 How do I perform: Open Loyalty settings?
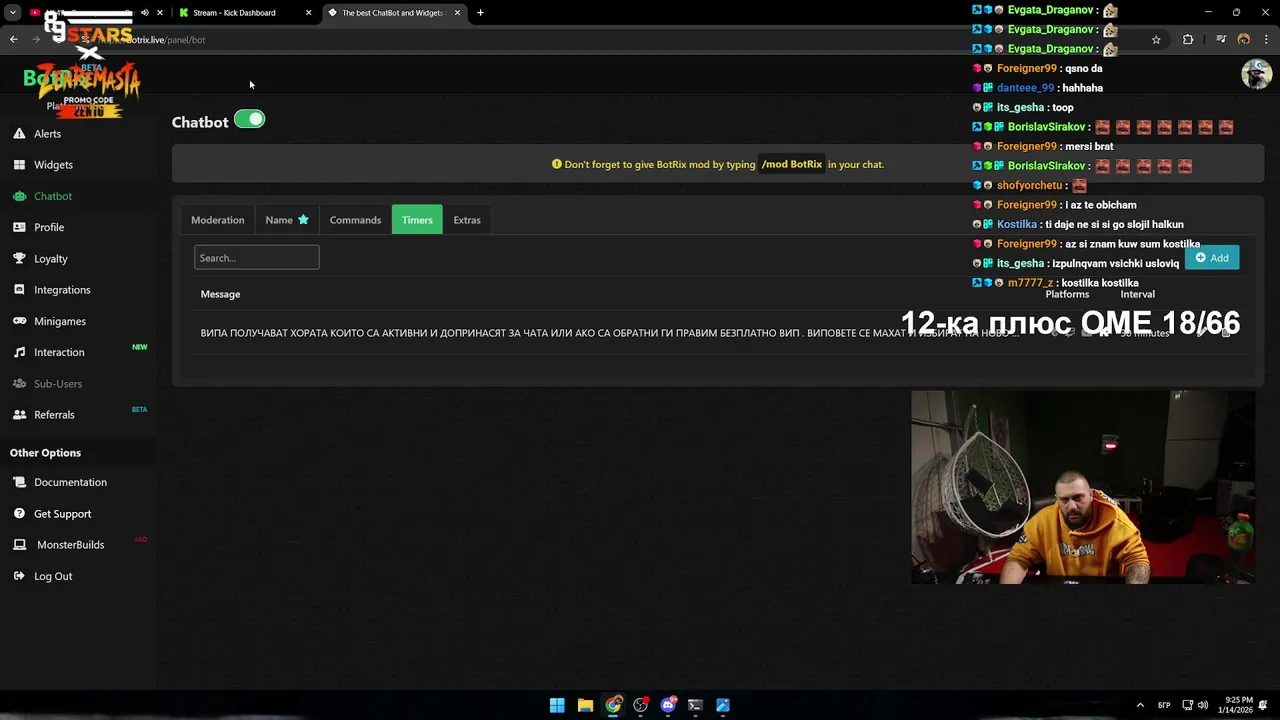pyautogui.click(x=50, y=259)
